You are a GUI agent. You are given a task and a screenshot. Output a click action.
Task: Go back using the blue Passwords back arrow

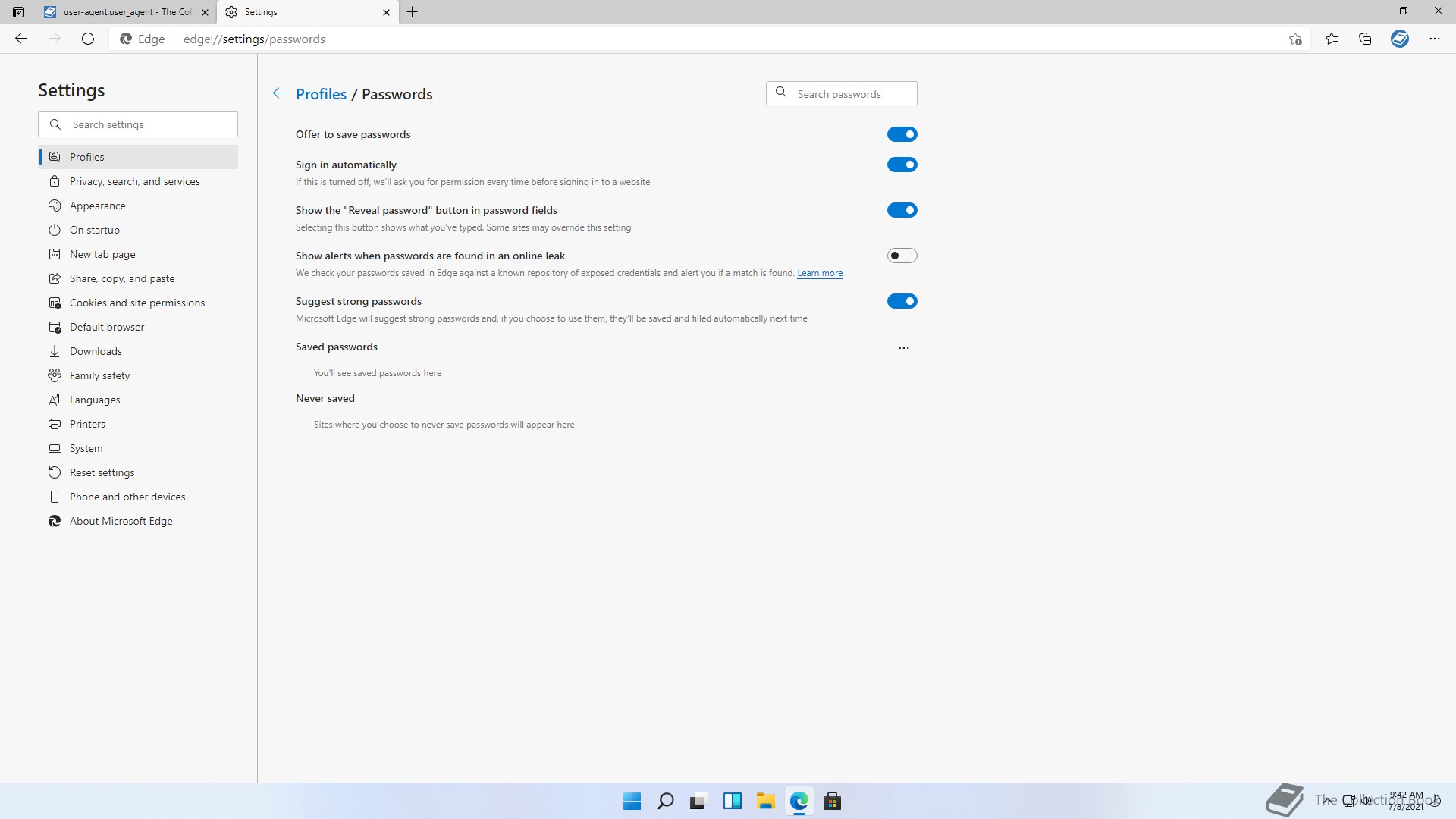pos(279,93)
